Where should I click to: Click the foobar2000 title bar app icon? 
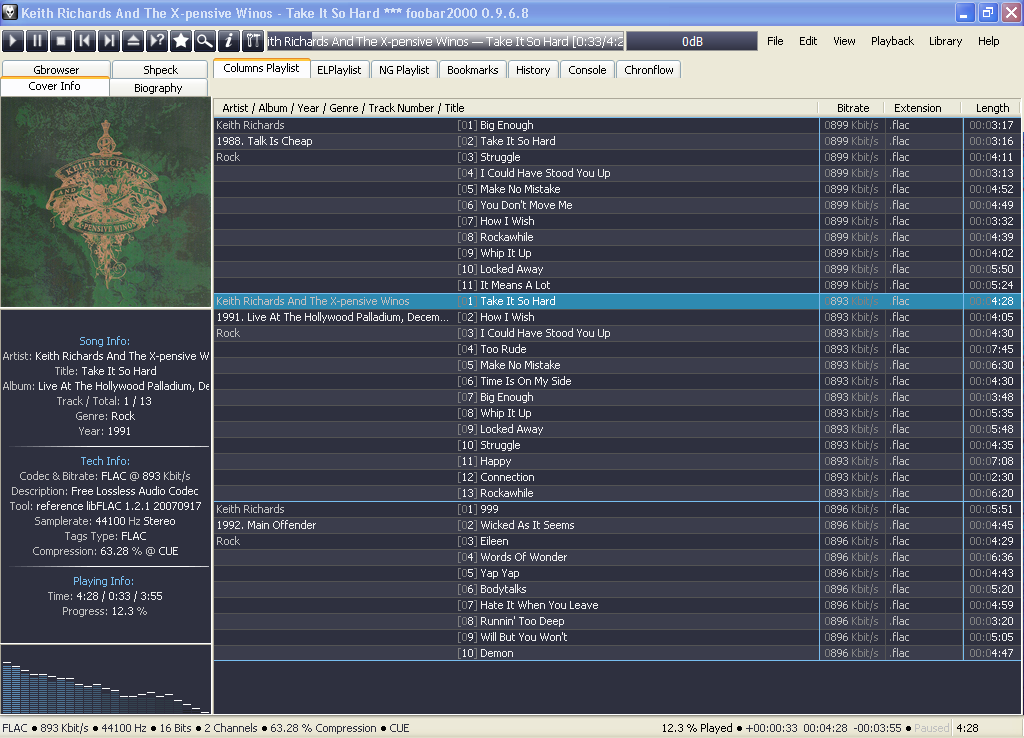point(10,12)
